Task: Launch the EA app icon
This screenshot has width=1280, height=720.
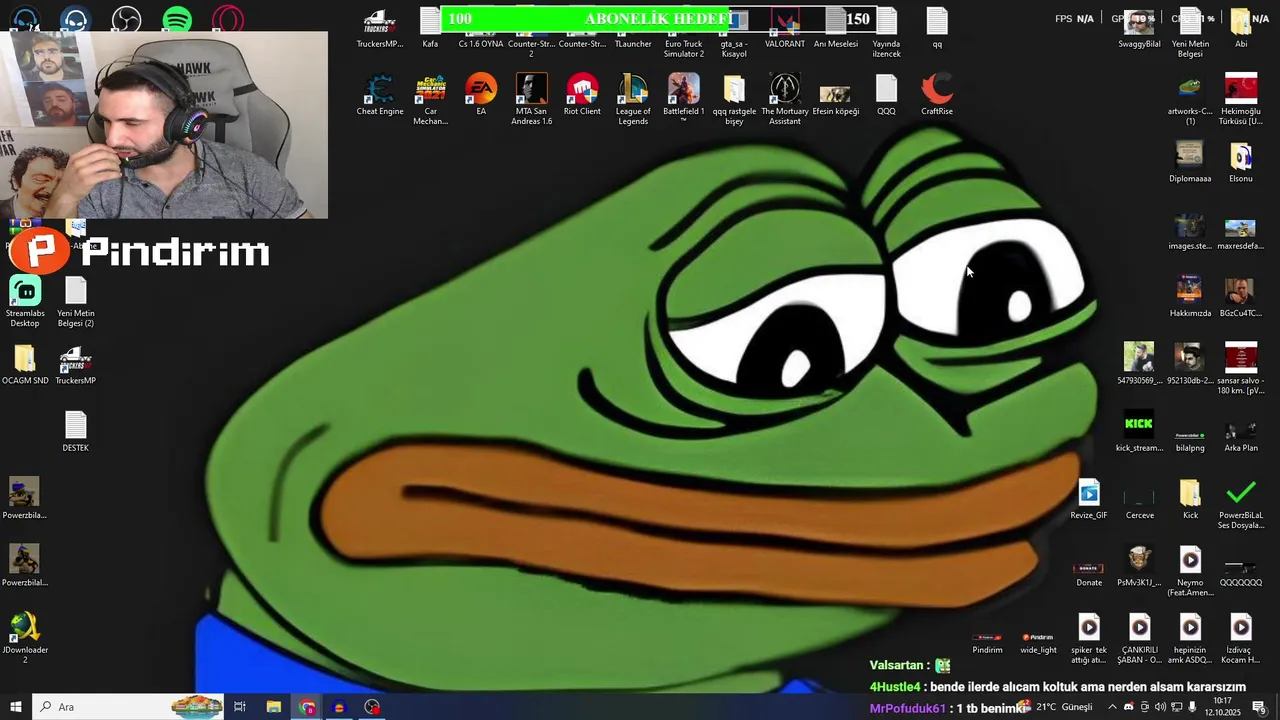Action: point(481,95)
